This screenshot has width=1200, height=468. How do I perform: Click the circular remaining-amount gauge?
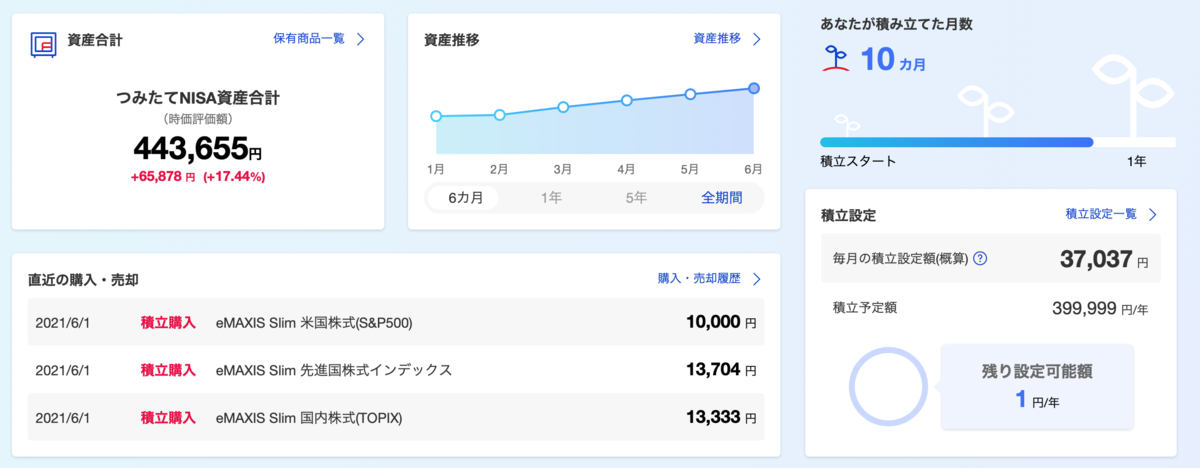886,386
